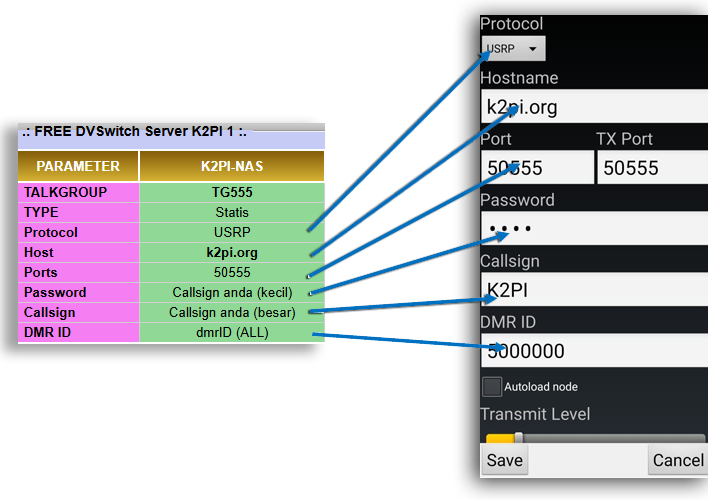This screenshot has width=708, height=500.
Task: Click the FREE DVSwitch Server title bar
Action: pos(170,130)
